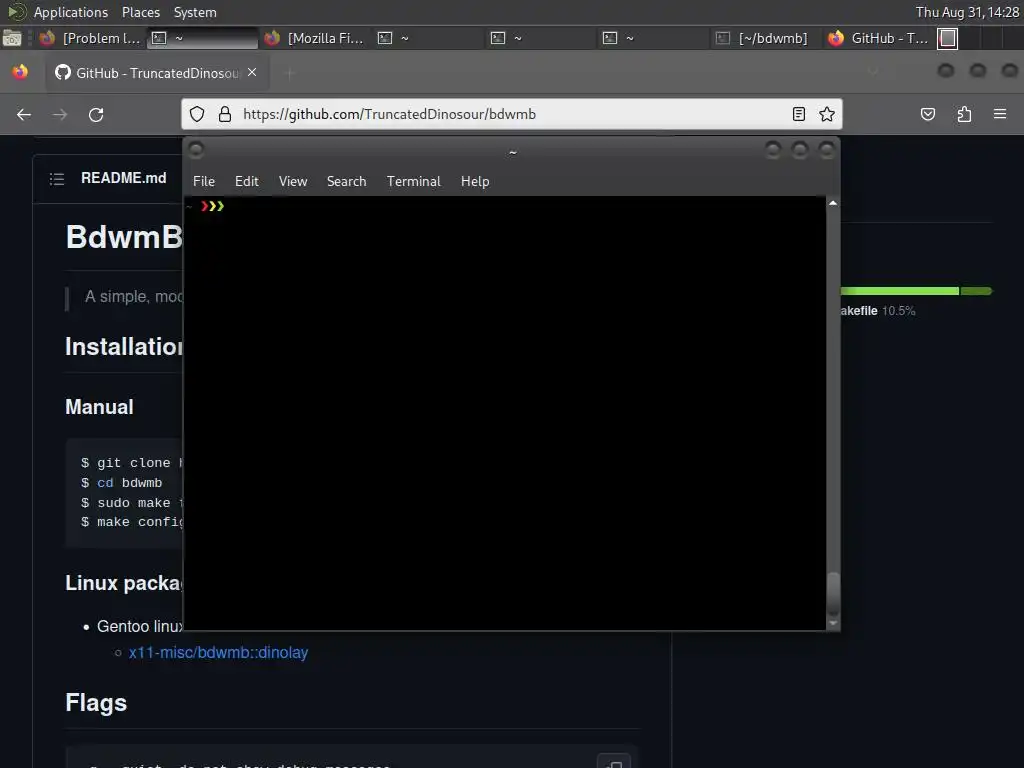
Task: Open the terminal File menu
Action: click(204, 182)
